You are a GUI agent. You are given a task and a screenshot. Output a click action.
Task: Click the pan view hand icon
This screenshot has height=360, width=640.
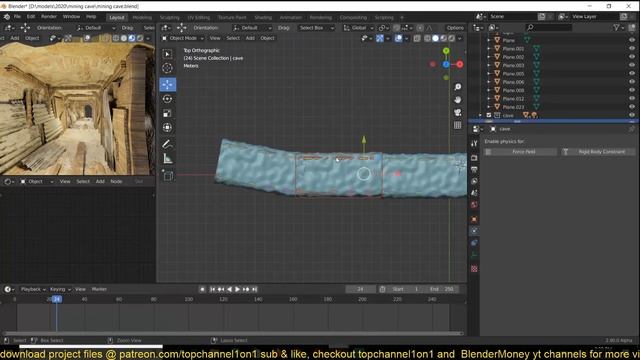[458, 100]
